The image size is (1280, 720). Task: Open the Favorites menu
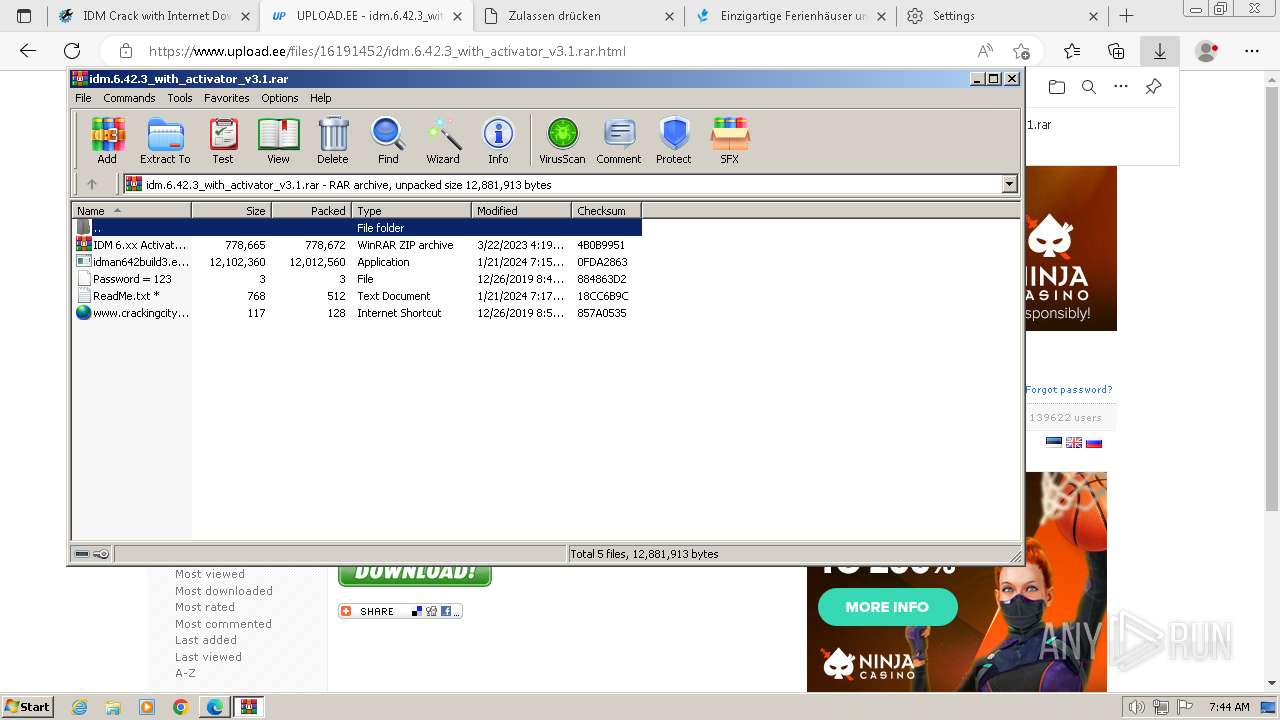coord(227,98)
